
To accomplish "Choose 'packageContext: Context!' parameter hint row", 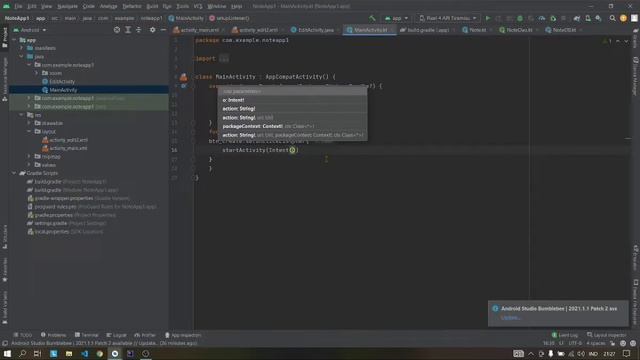I will [x=292, y=126].
